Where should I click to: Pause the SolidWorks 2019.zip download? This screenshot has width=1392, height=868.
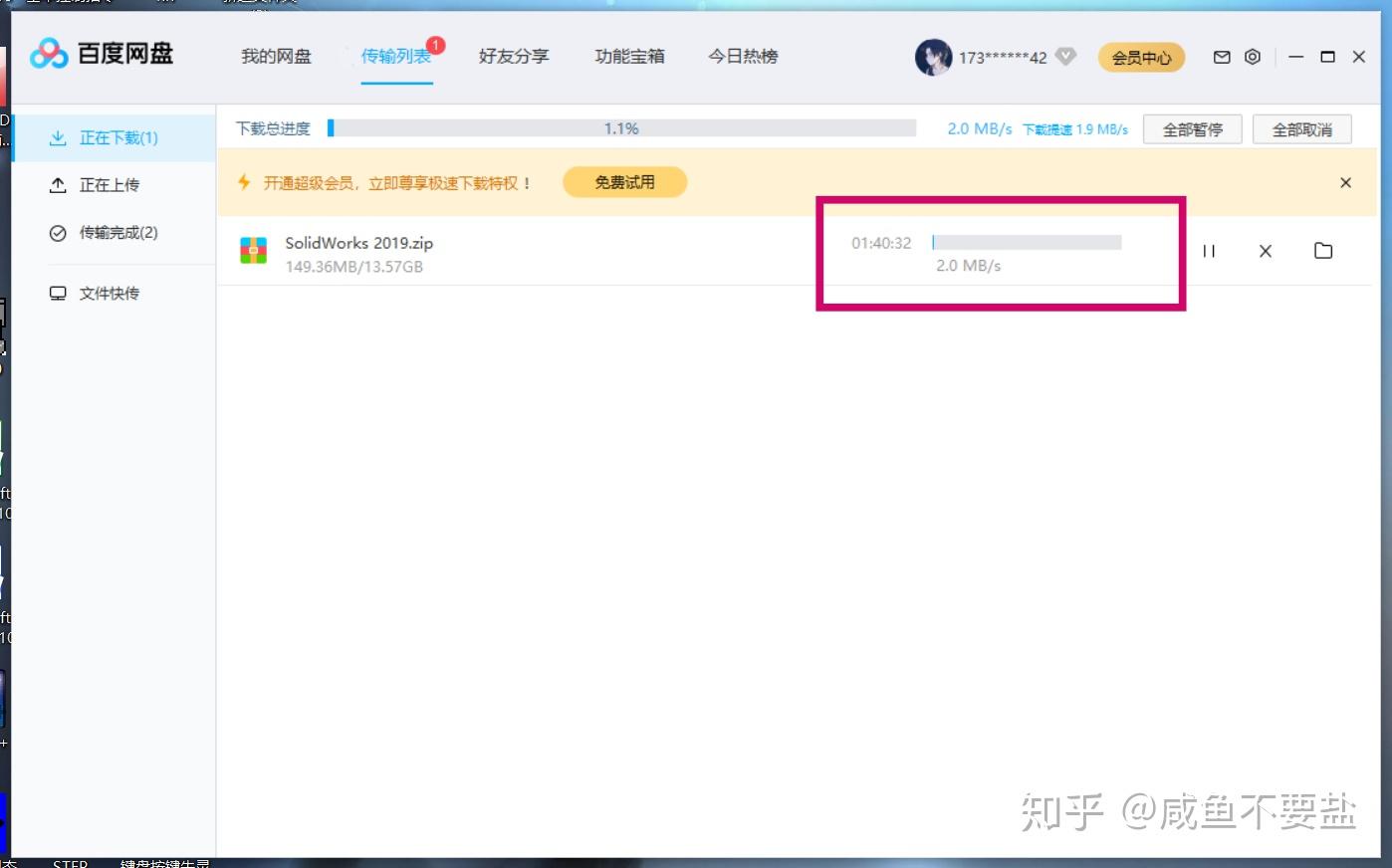tap(1209, 251)
